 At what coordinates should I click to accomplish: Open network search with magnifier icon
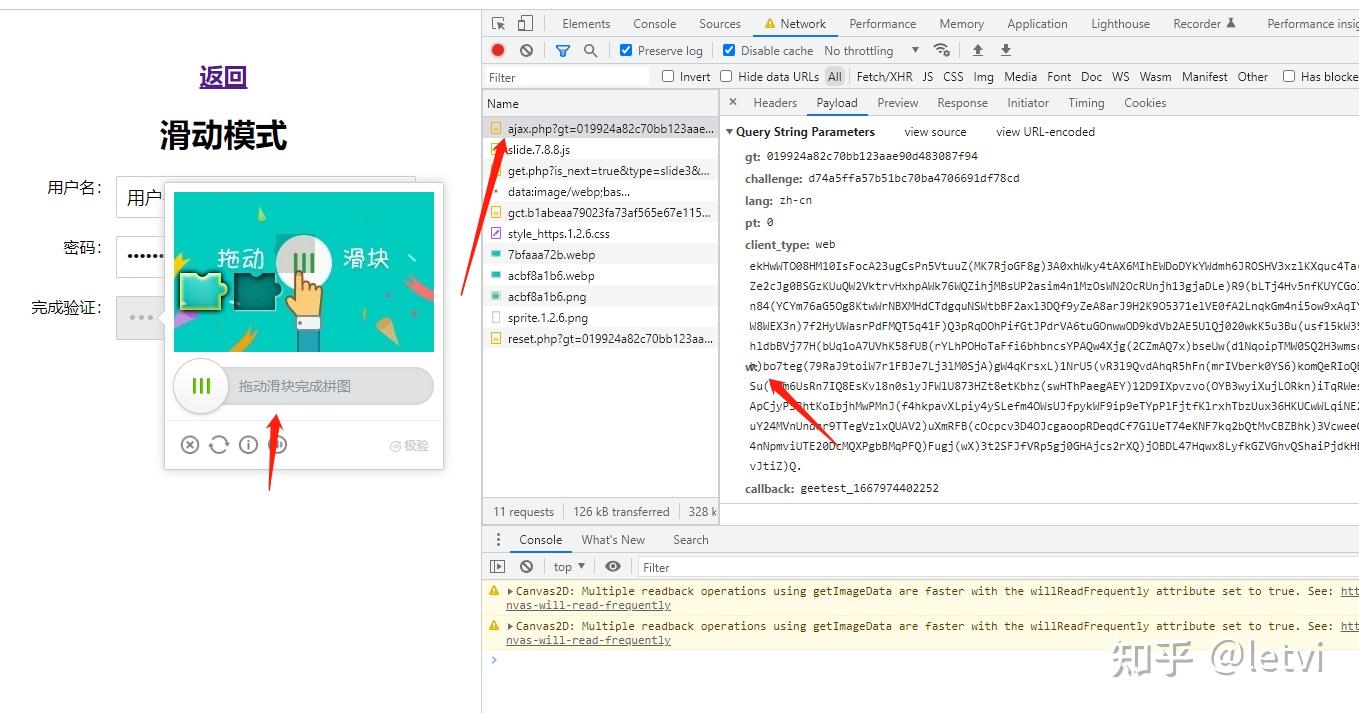[591, 50]
